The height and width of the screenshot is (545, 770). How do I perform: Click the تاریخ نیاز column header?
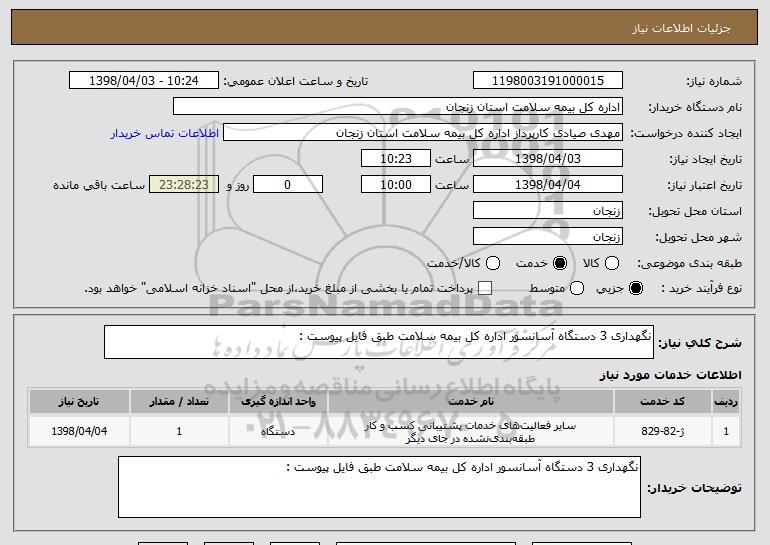pyautogui.click(x=79, y=402)
